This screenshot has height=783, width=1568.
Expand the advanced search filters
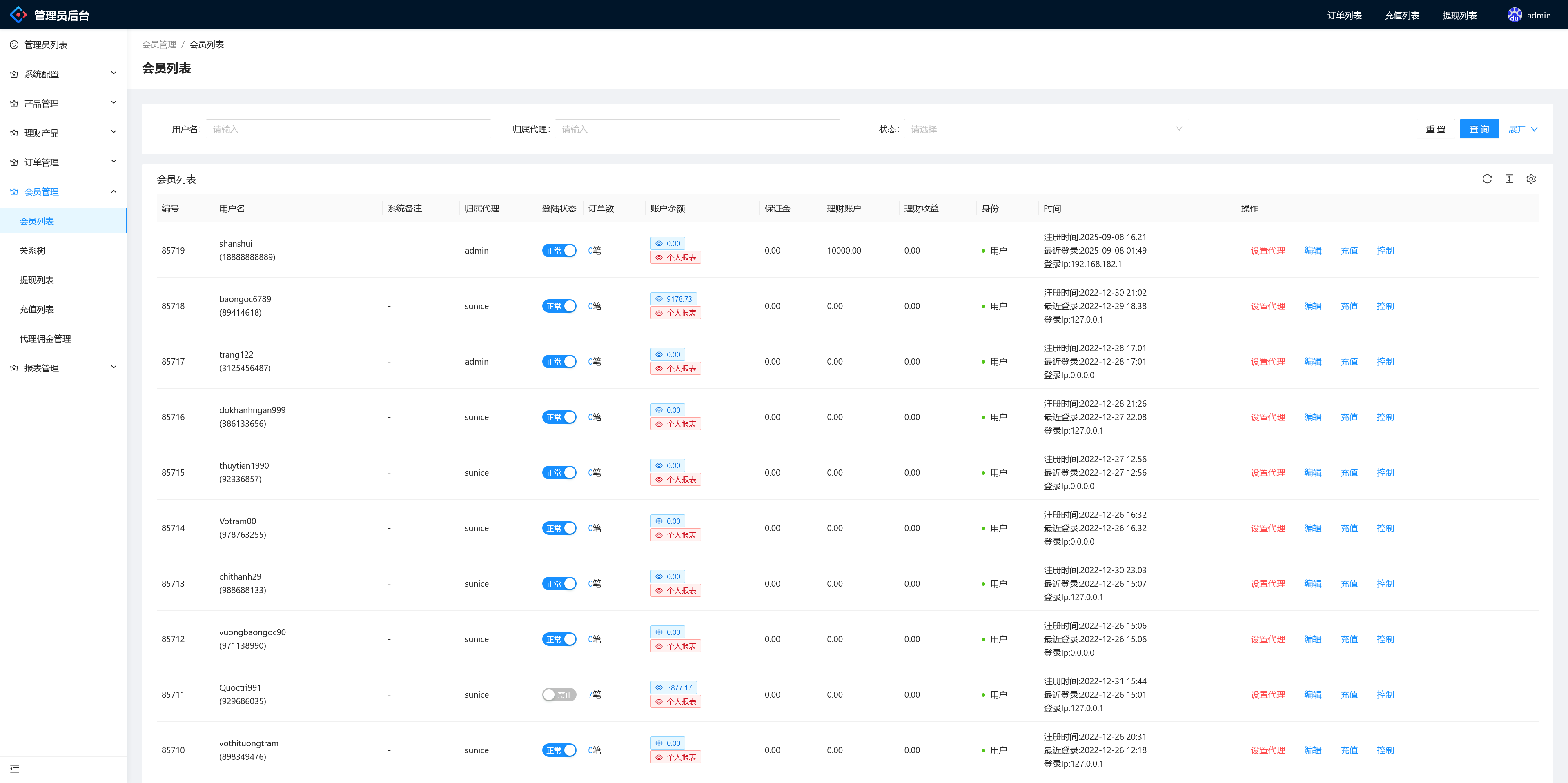(1522, 129)
